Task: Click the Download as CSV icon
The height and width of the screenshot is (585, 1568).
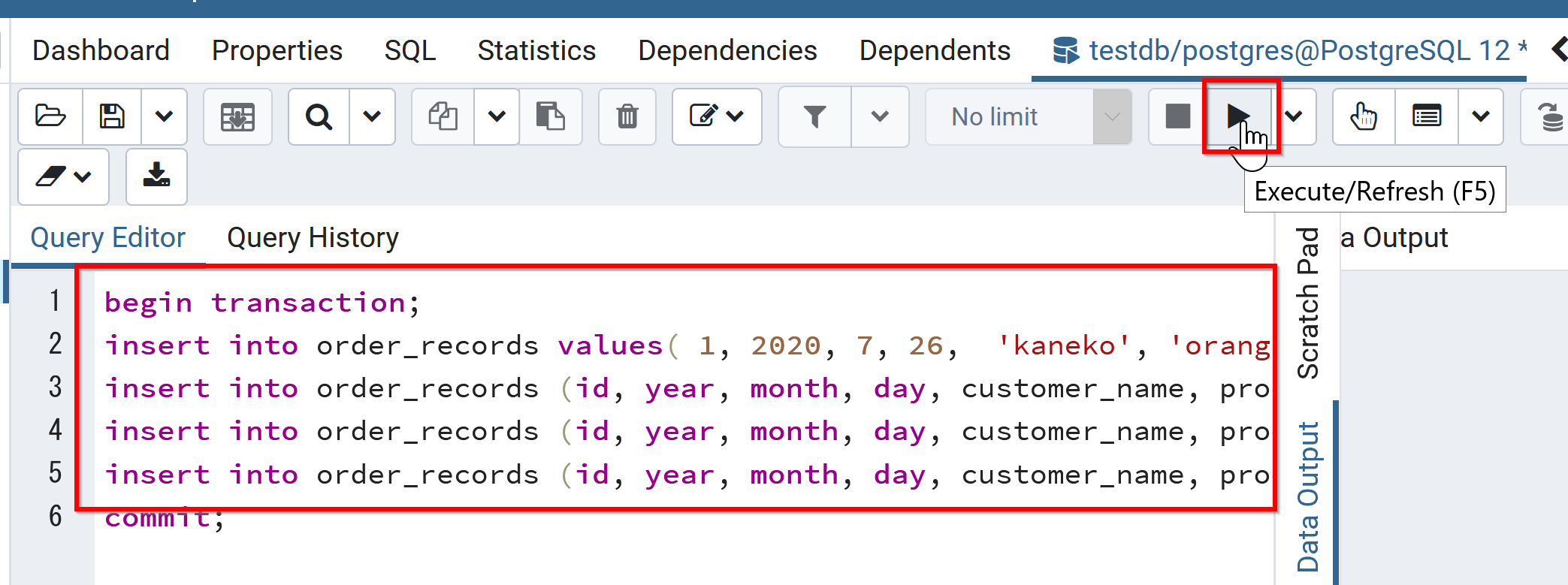Action: [x=156, y=176]
